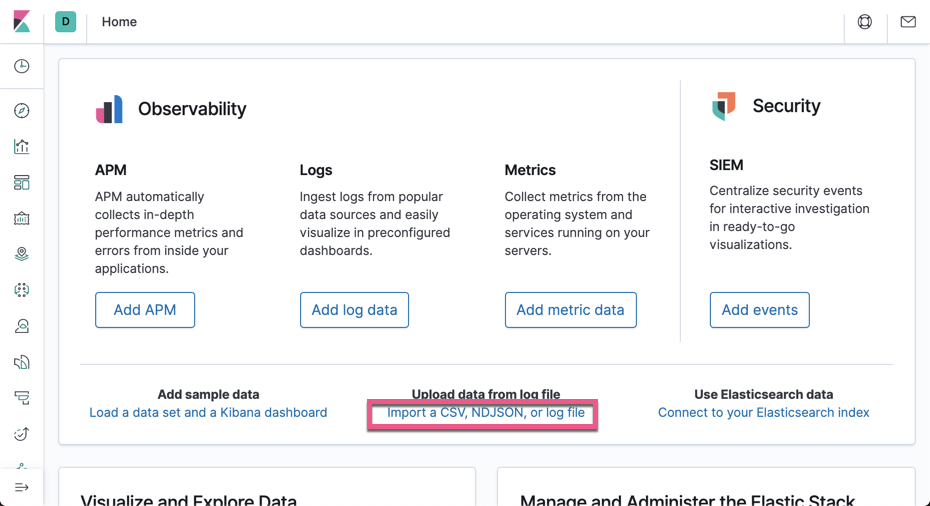Click the Add events button
The width and height of the screenshot is (930, 506).
(759, 310)
